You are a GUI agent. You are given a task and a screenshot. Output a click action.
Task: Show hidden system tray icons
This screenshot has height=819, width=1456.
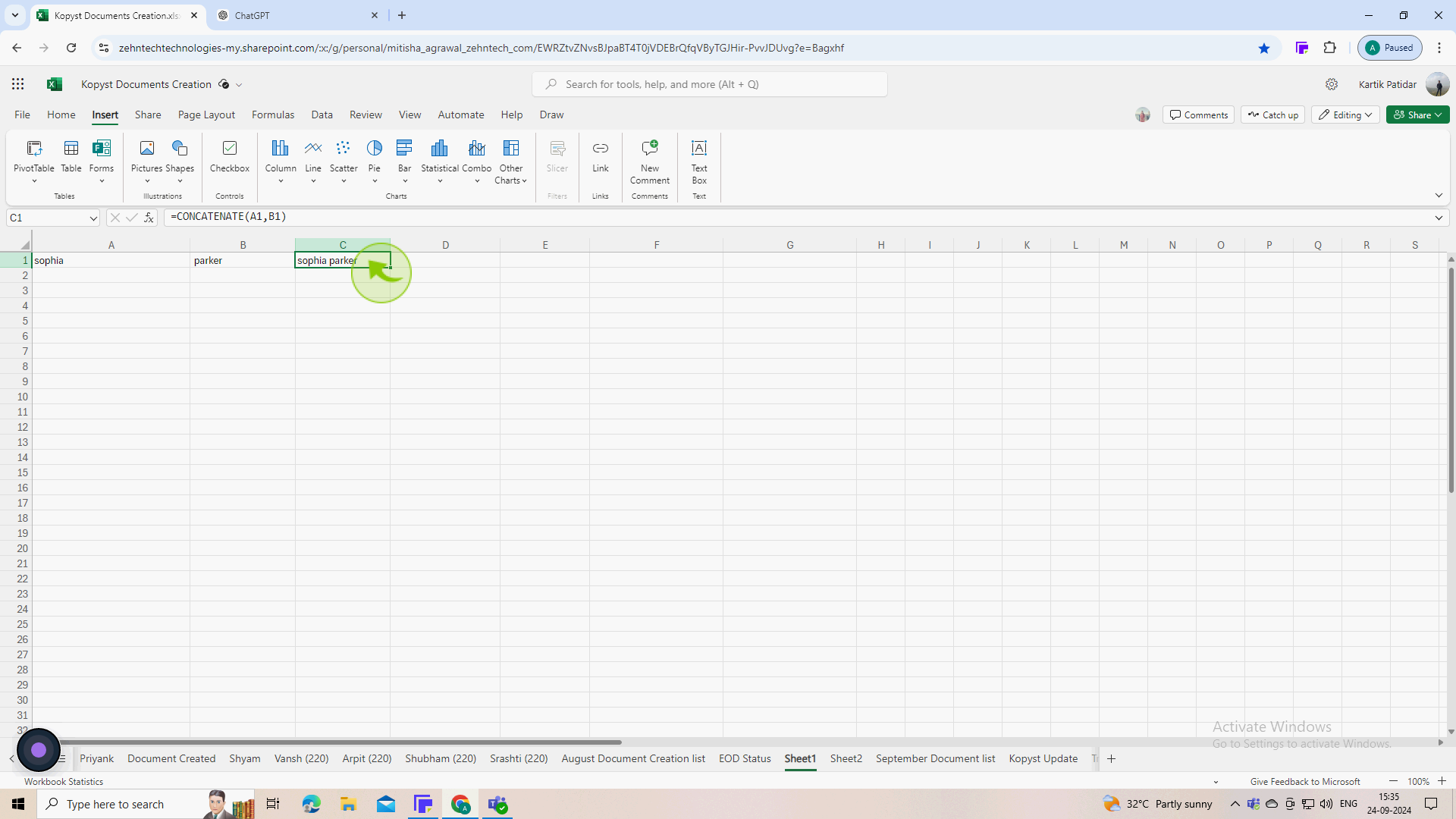pos(1235,804)
